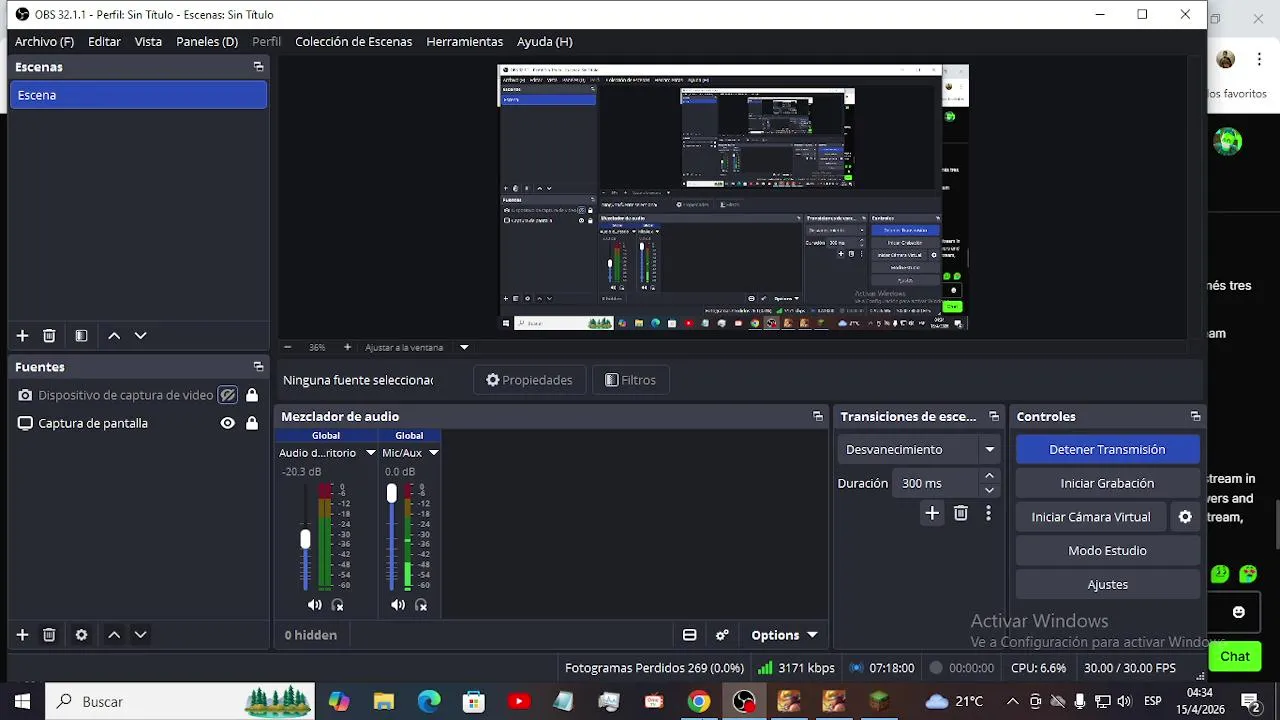Open advanced audio properties gear in mixer

coord(722,635)
